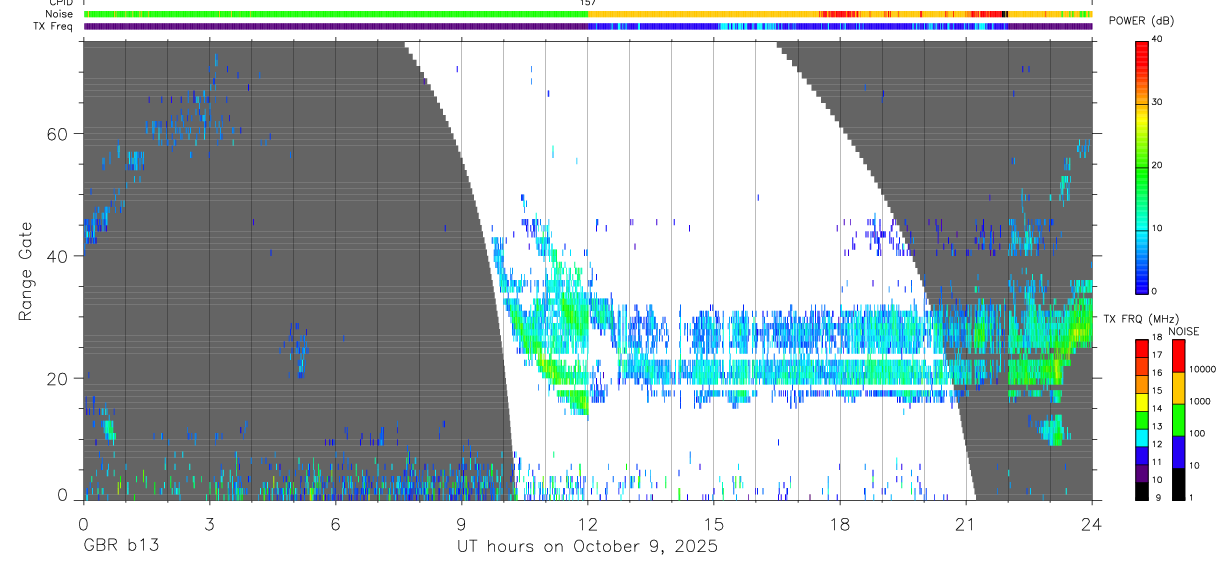Click the "20" tick on the power colorbar
This screenshot has width=1228, height=567.
point(1157,166)
